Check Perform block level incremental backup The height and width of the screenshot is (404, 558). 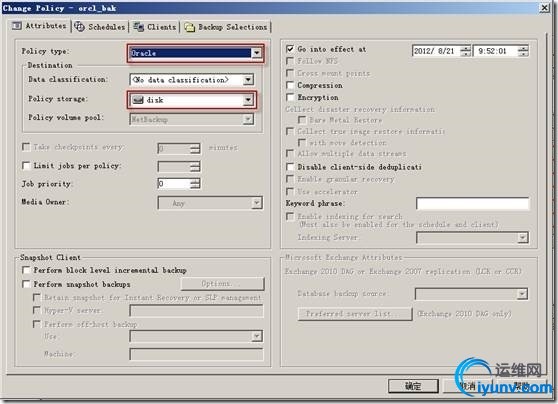26,270
